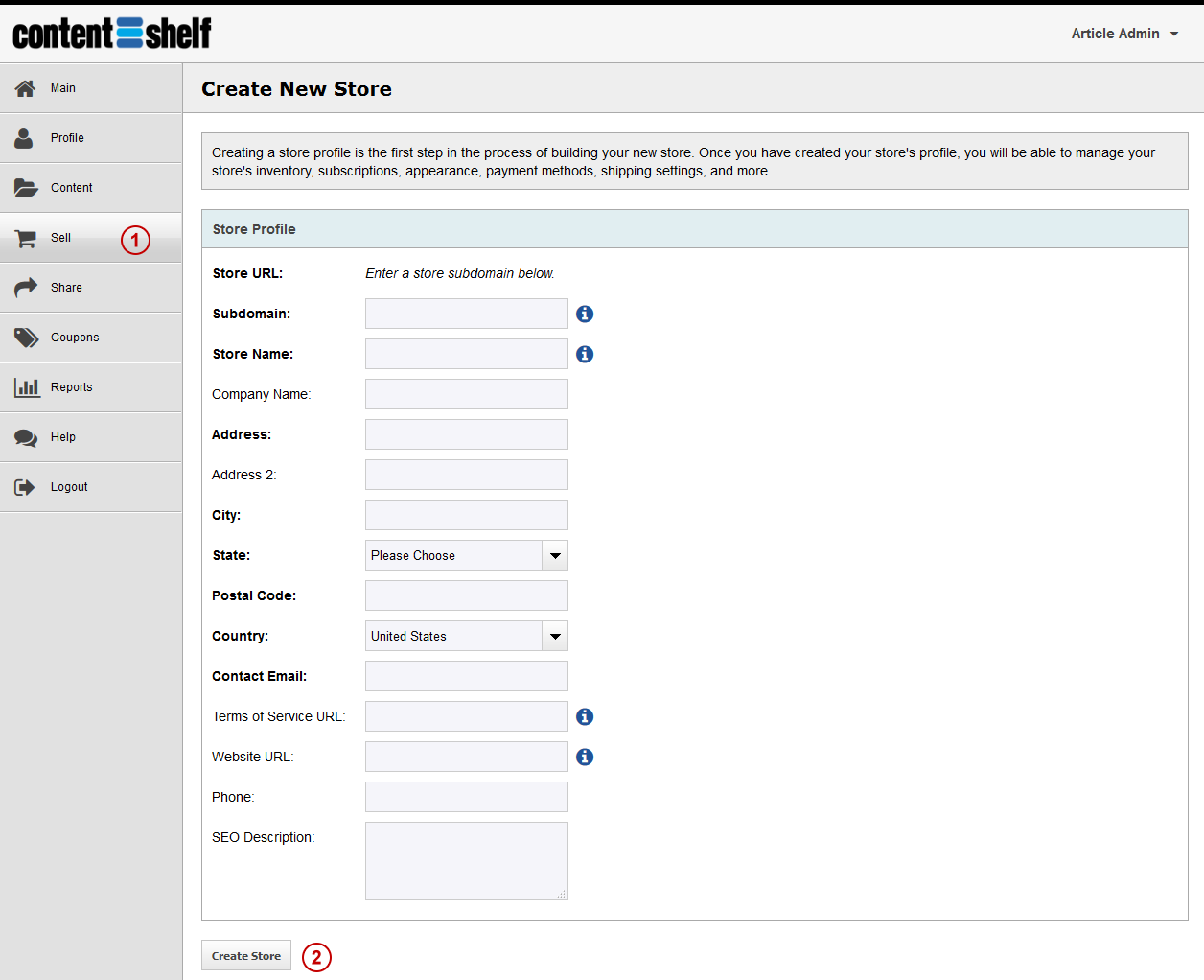Click into the SEO Description text area
1204x980 pixels.
tap(466, 860)
